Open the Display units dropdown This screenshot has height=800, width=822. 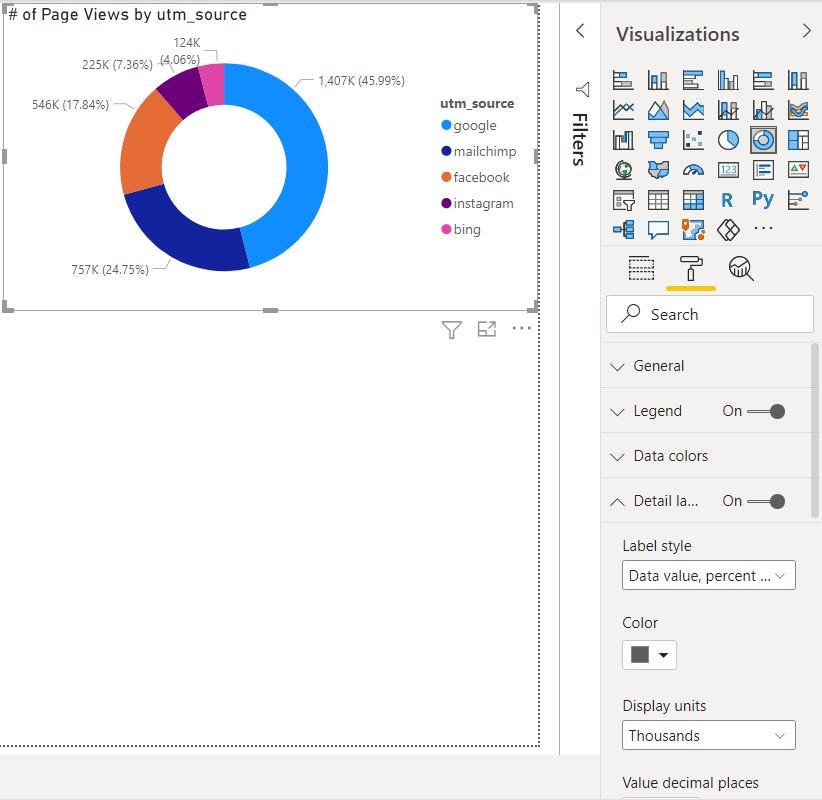[709, 735]
